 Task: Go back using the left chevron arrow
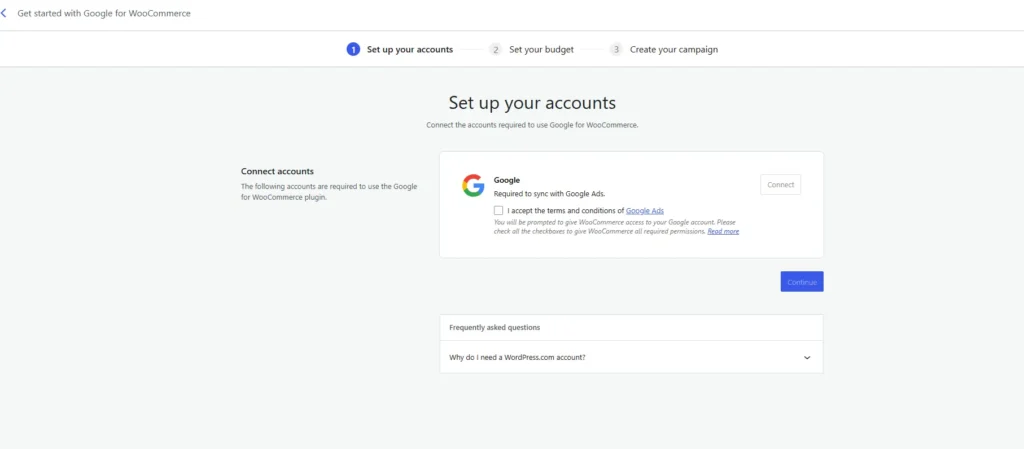(x=4, y=13)
